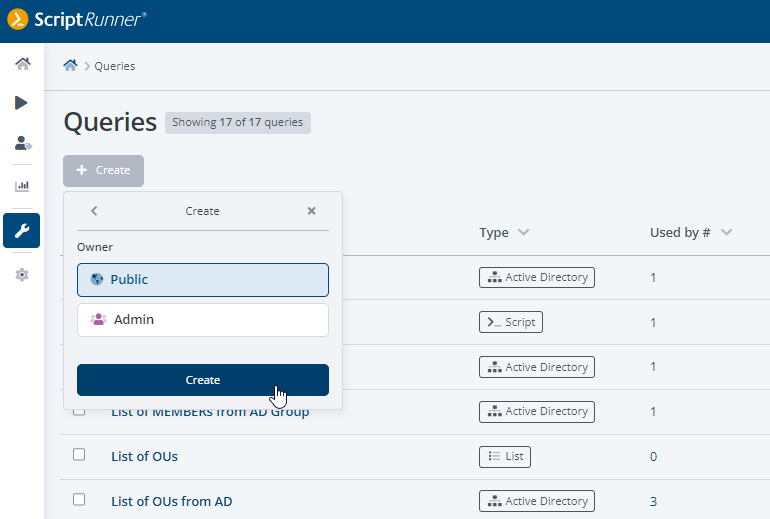Select Public as owner
770x519 pixels.
pos(203,280)
